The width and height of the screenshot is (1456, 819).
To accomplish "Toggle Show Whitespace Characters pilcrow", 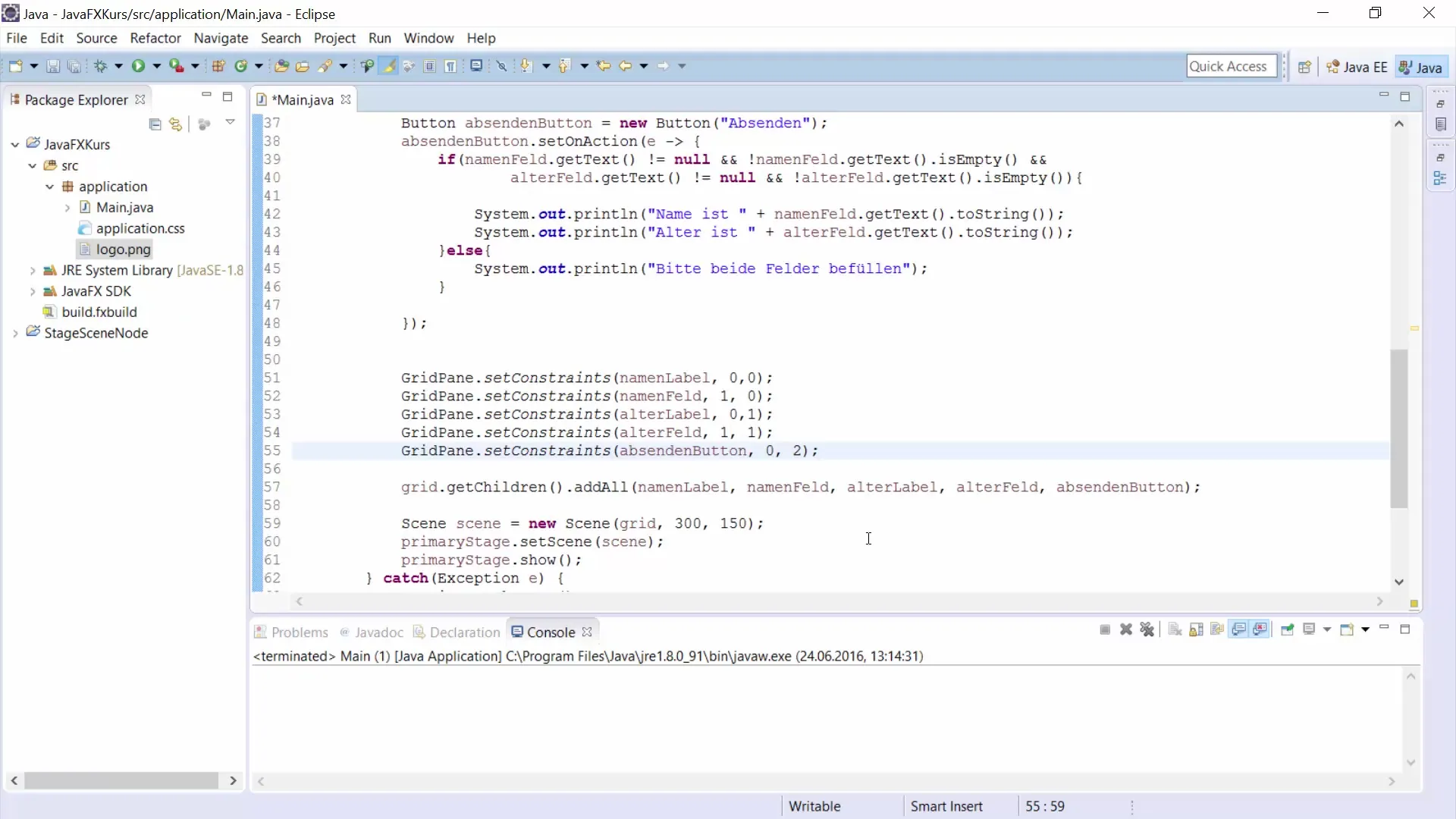I will (x=450, y=66).
